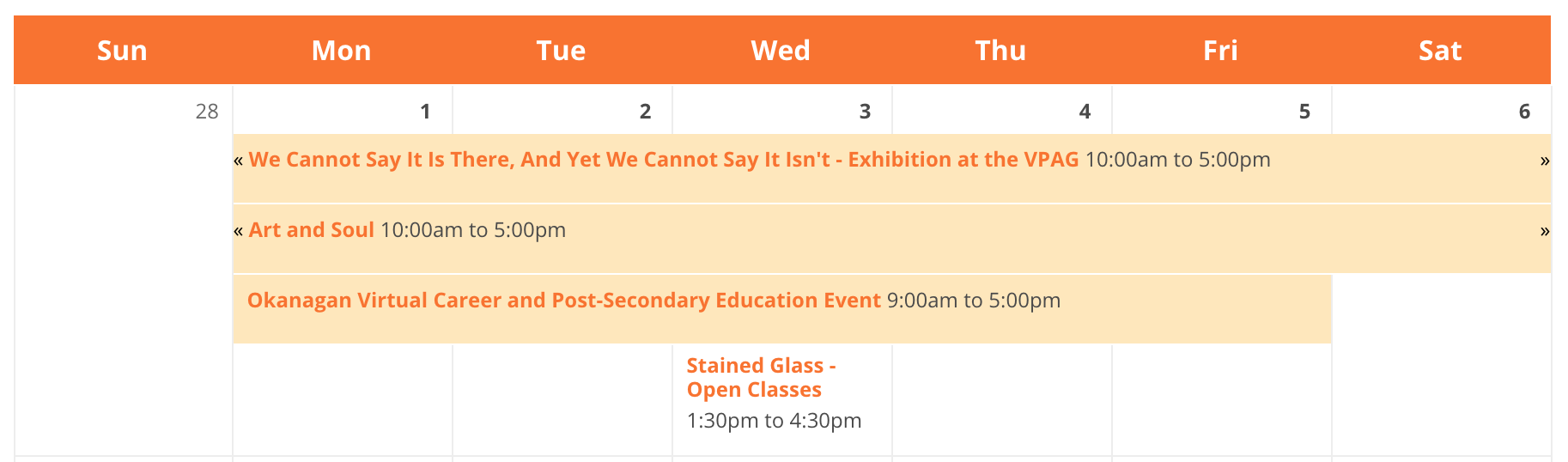
Task: Select day number 5
Action: point(1304,112)
